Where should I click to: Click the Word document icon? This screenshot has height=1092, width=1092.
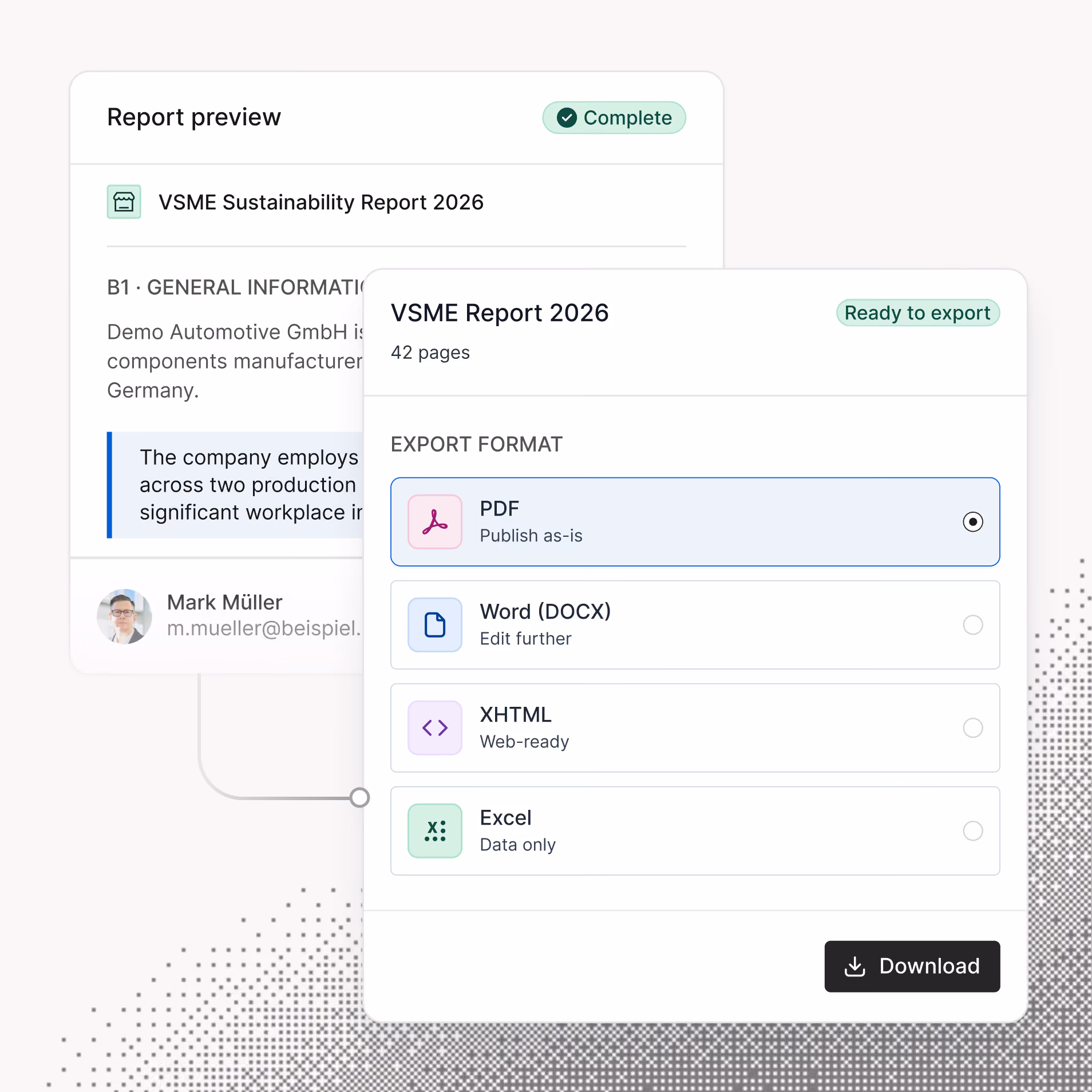click(435, 625)
